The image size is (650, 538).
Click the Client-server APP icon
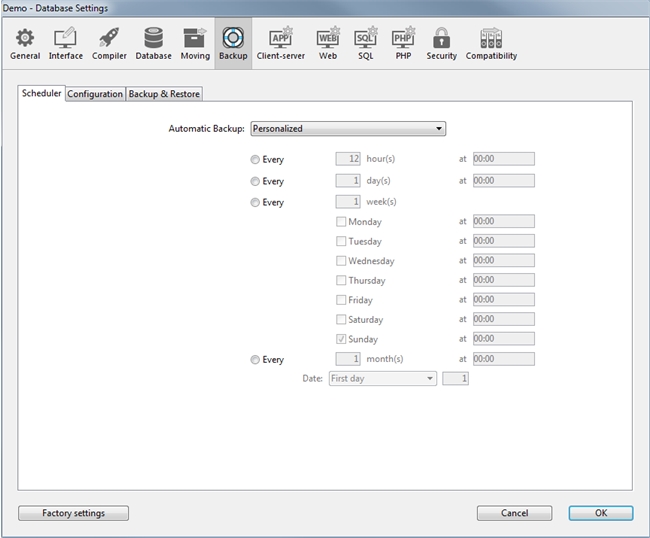click(280, 43)
